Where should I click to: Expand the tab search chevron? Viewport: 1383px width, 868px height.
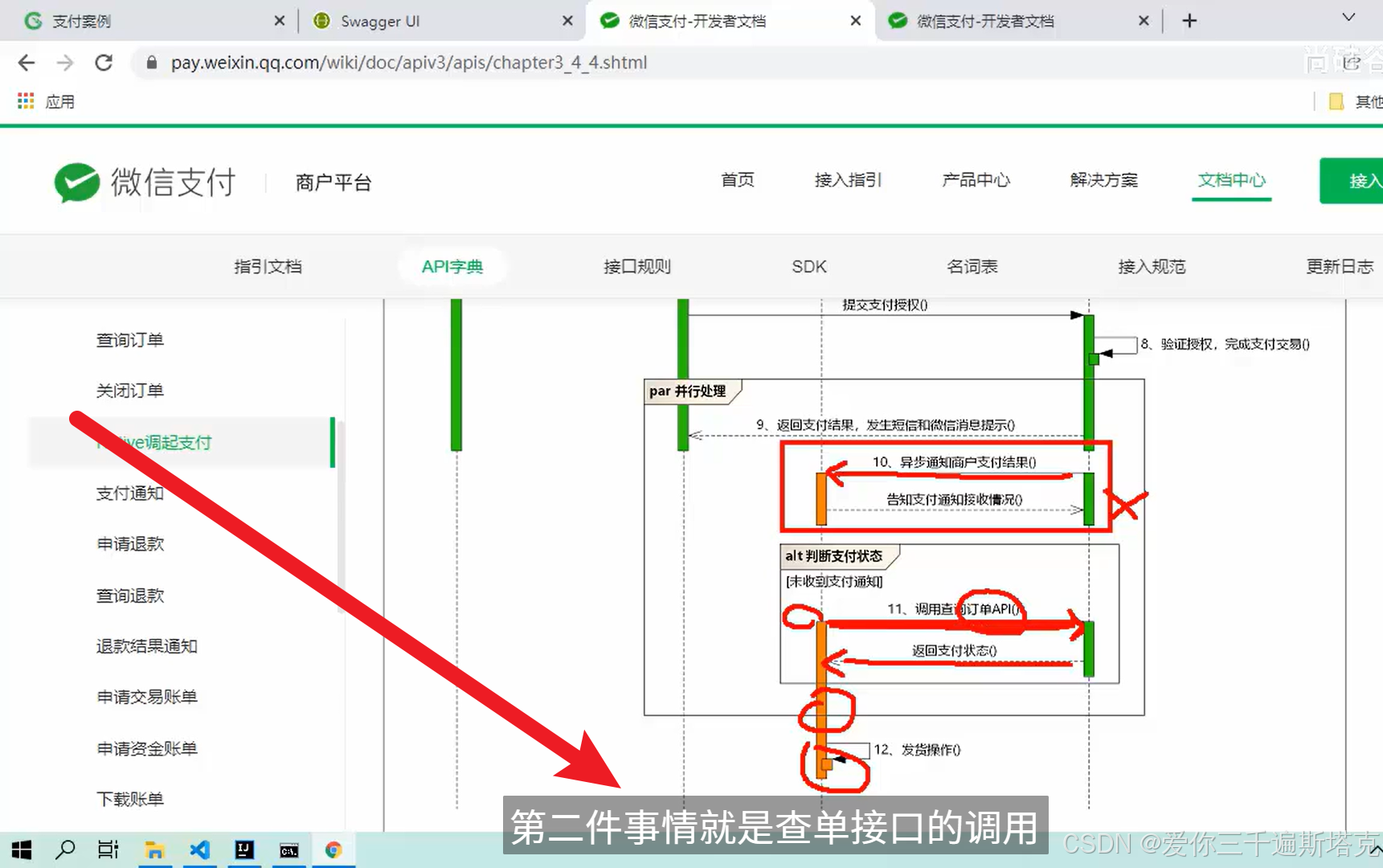point(1349,18)
